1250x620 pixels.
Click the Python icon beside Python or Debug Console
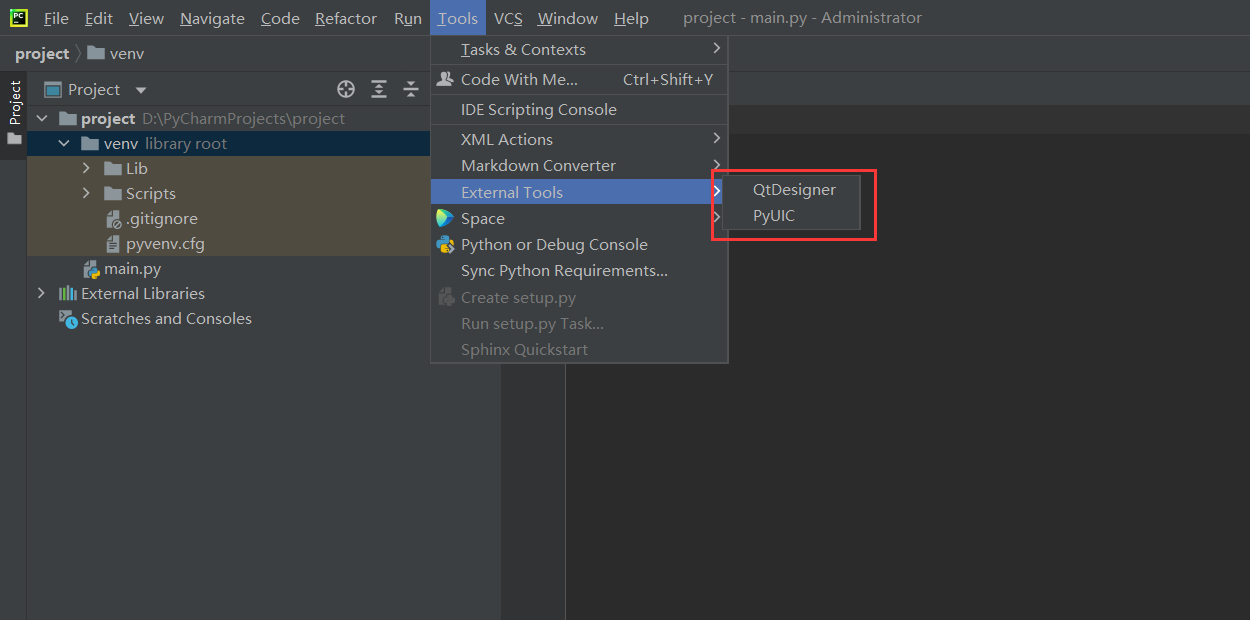(446, 244)
